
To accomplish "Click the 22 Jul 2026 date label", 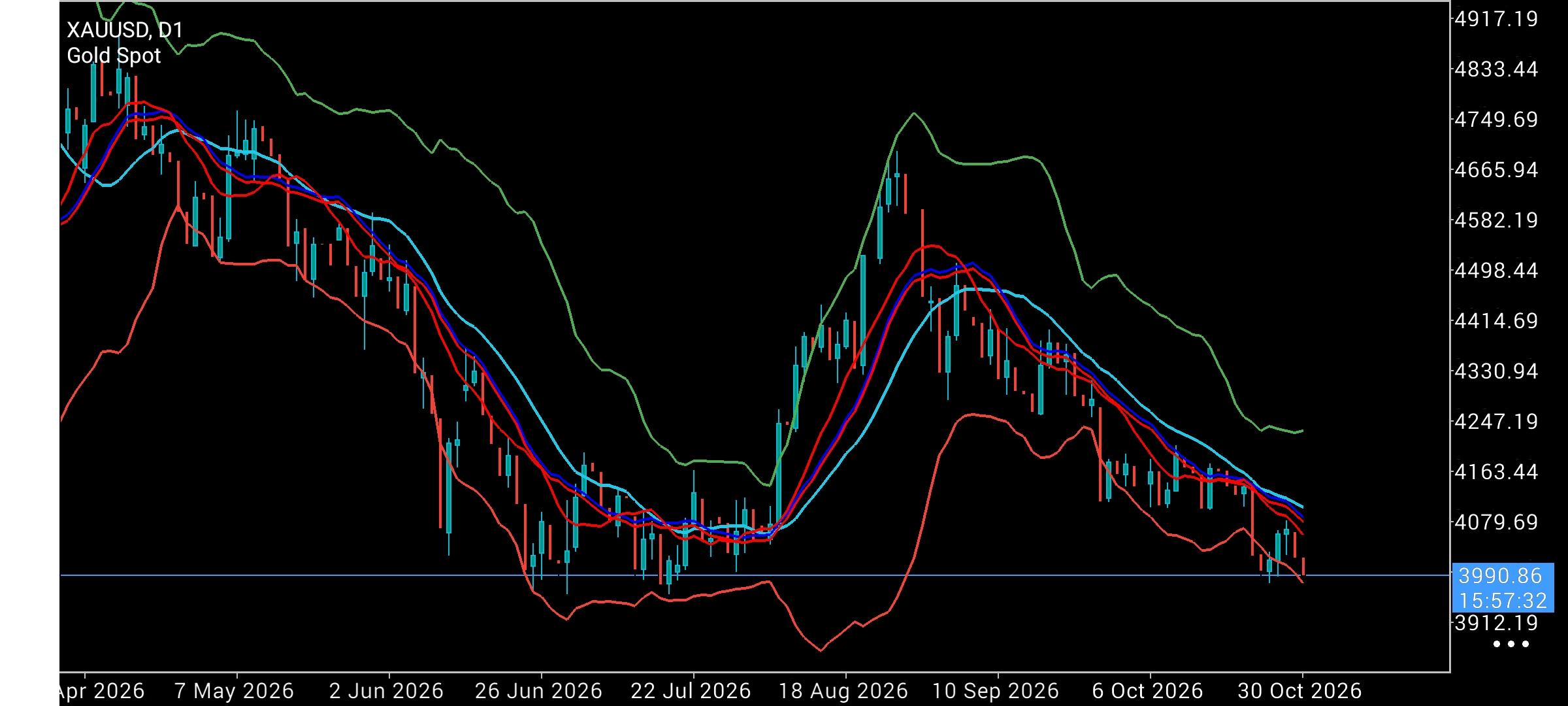I will (691, 692).
